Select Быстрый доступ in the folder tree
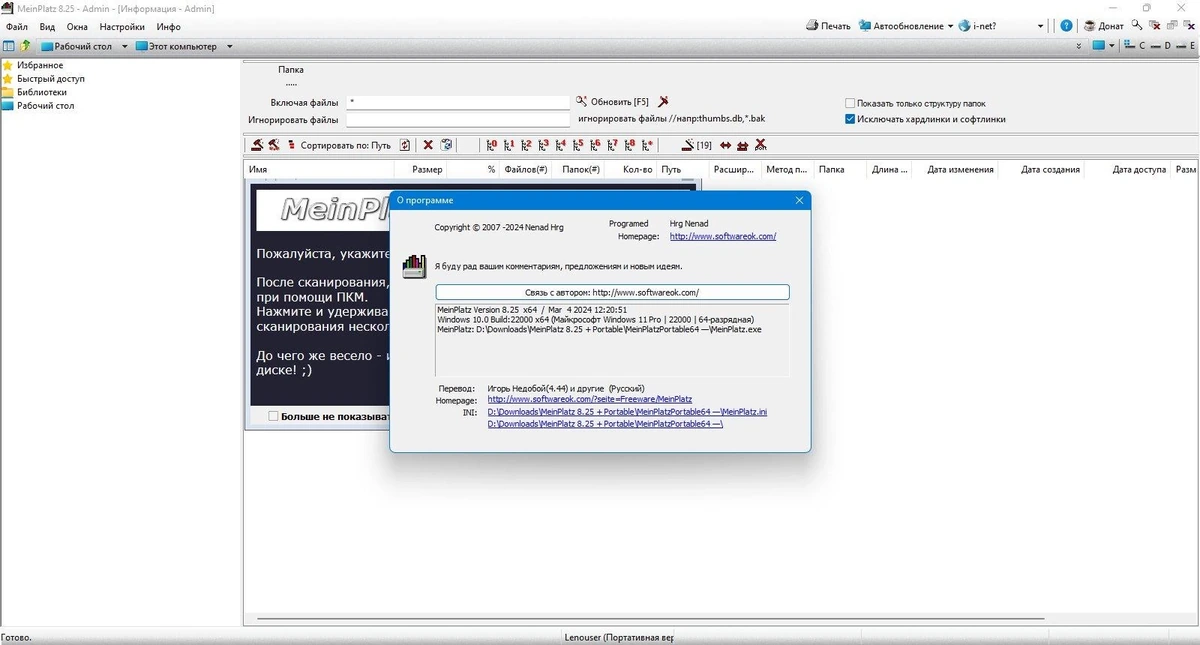This screenshot has height=645, width=1200. pos(51,78)
